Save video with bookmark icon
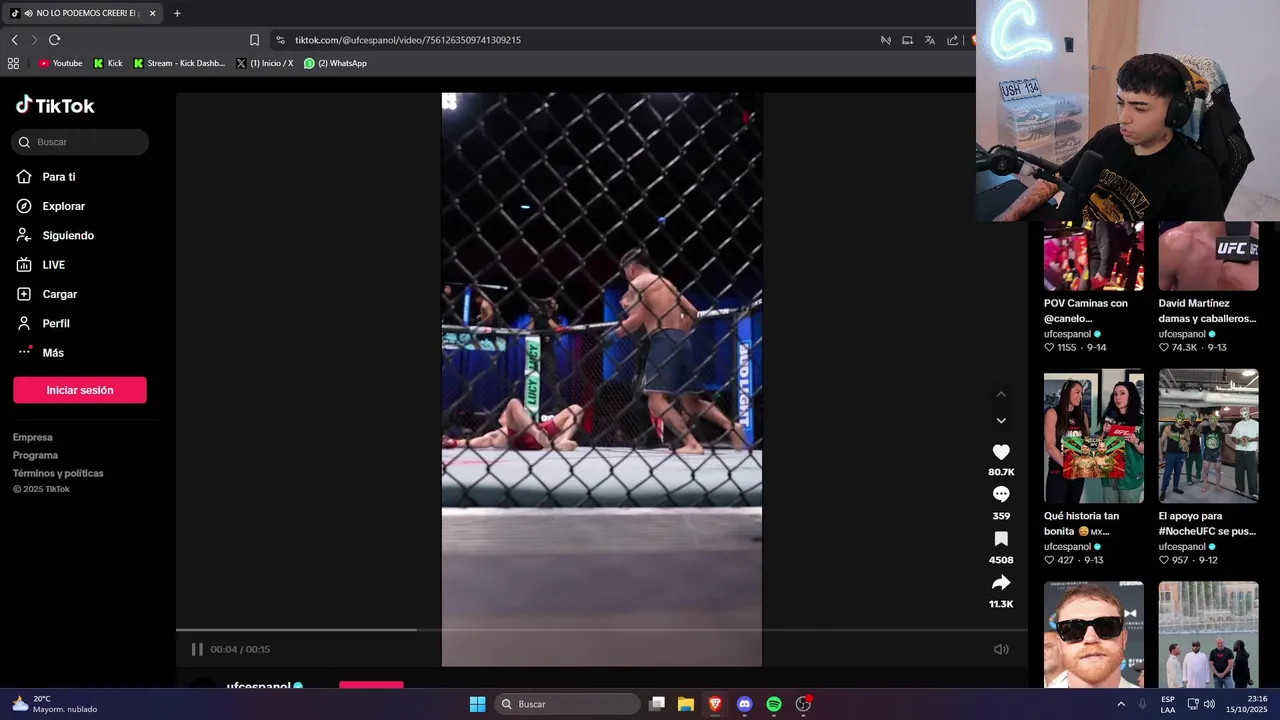 tap(1001, 538)
